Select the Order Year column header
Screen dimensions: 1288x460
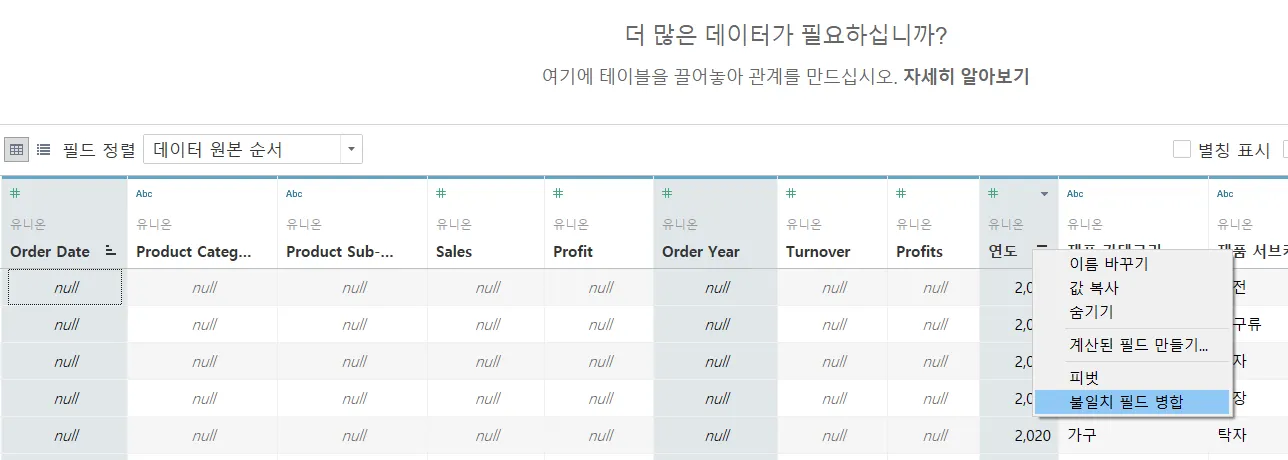(701, 252)
